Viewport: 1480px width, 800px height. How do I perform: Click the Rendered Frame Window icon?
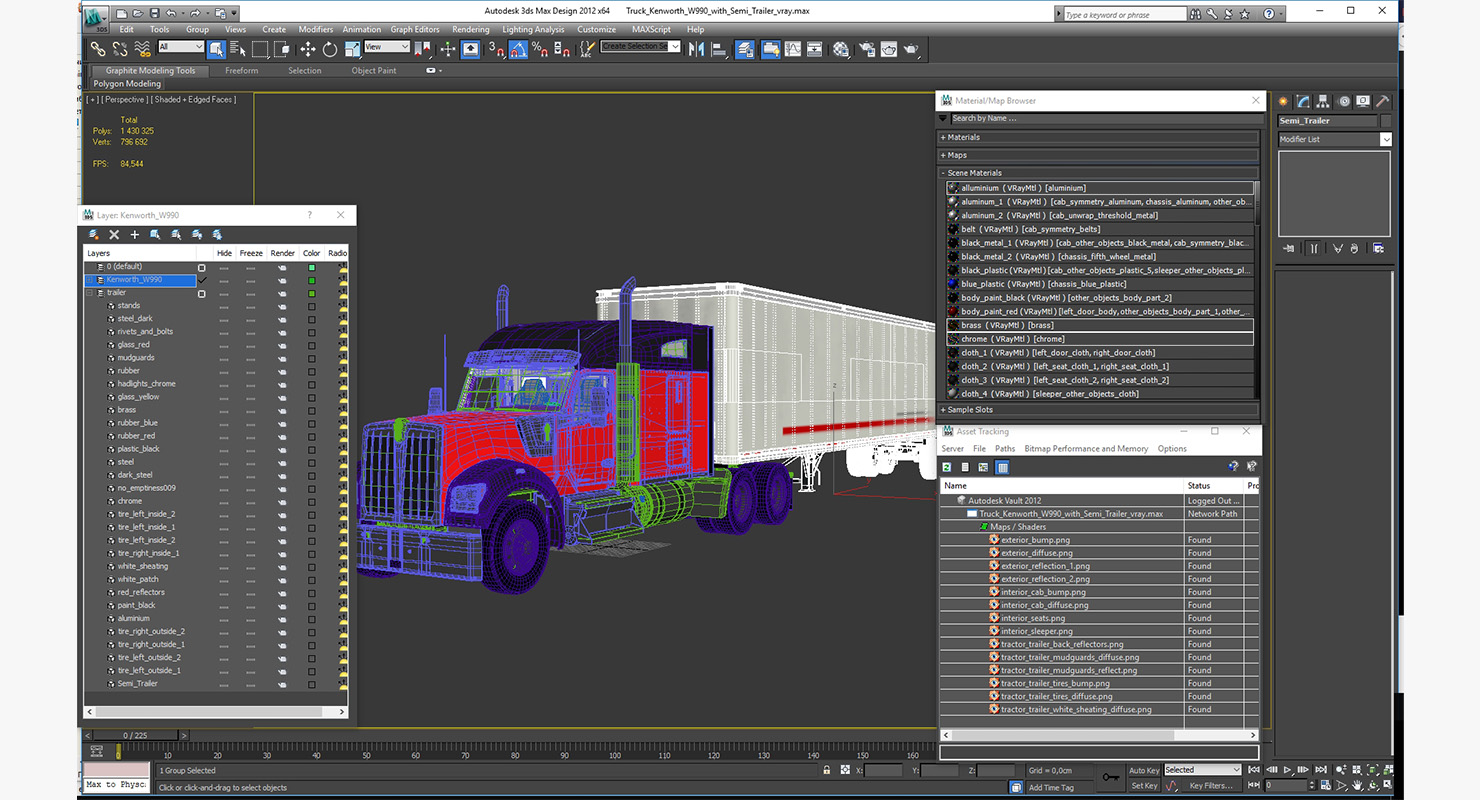[x=889, y=49]
